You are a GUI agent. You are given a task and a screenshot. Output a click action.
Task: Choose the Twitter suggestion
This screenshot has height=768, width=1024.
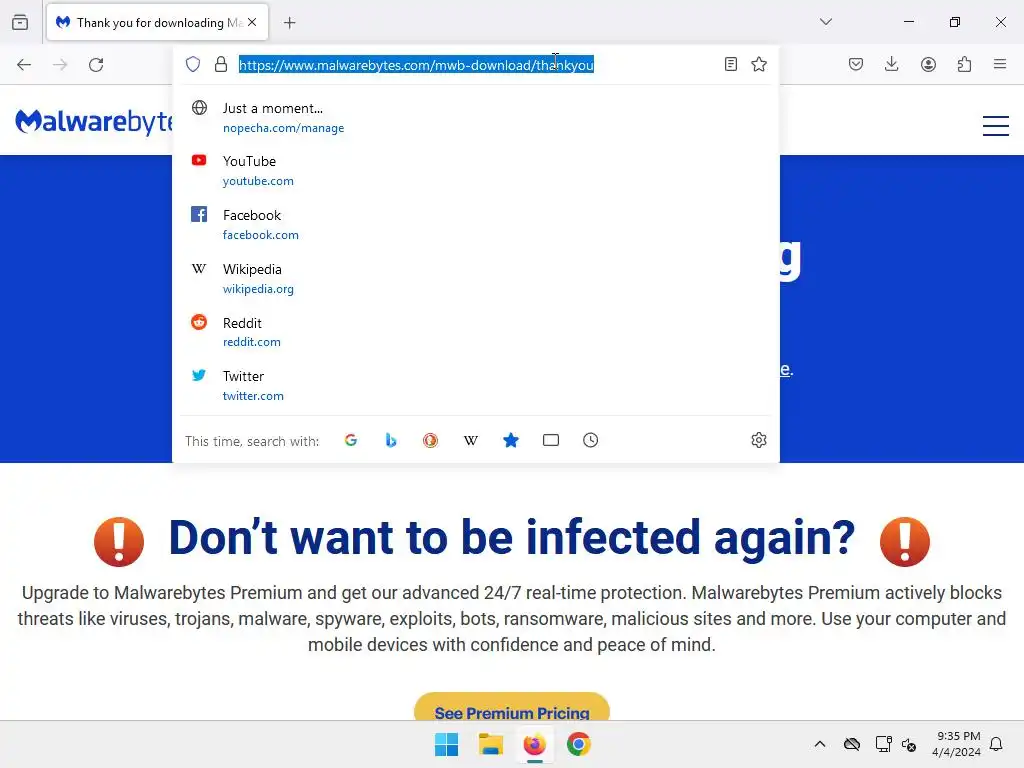(476, 385)
